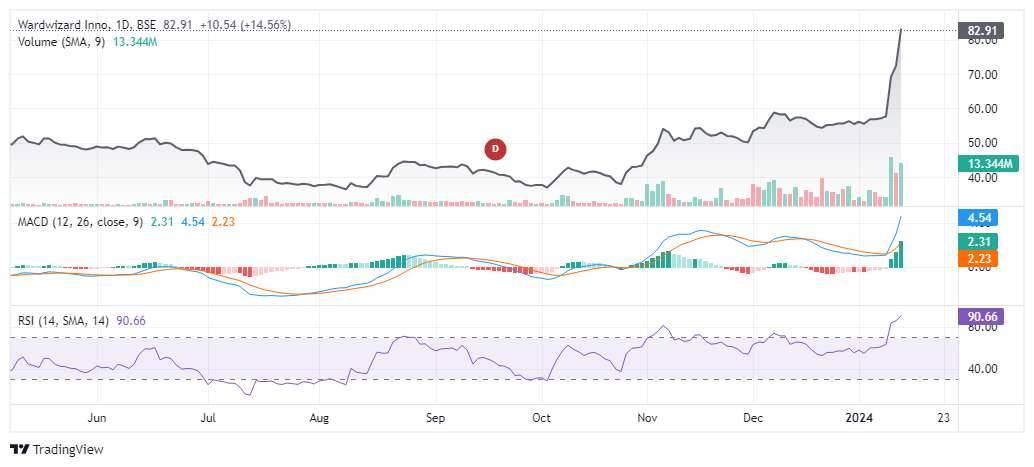Click the 60.00 price axis label
The width and height of the screenshot is (1034, 467).
[981, 109]
